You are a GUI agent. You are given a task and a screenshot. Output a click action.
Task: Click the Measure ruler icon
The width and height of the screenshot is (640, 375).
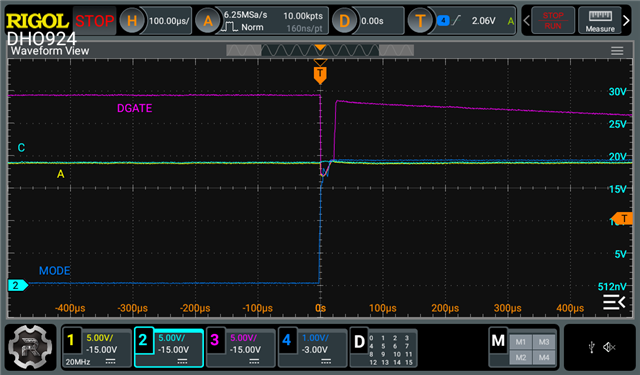click(x=600, y=20)
